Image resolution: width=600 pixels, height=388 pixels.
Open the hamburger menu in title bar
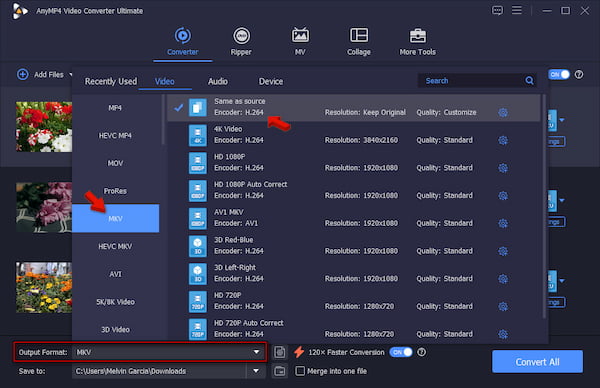[x=517, y=10]
